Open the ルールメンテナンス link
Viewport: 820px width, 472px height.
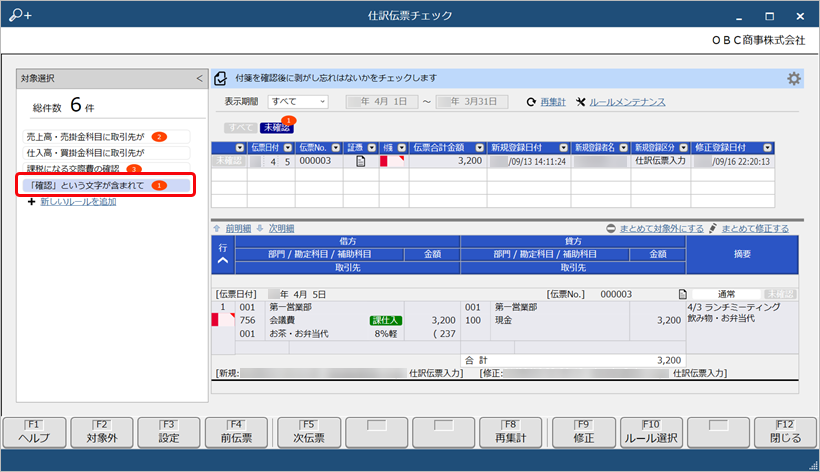click(x=628, y=102)
